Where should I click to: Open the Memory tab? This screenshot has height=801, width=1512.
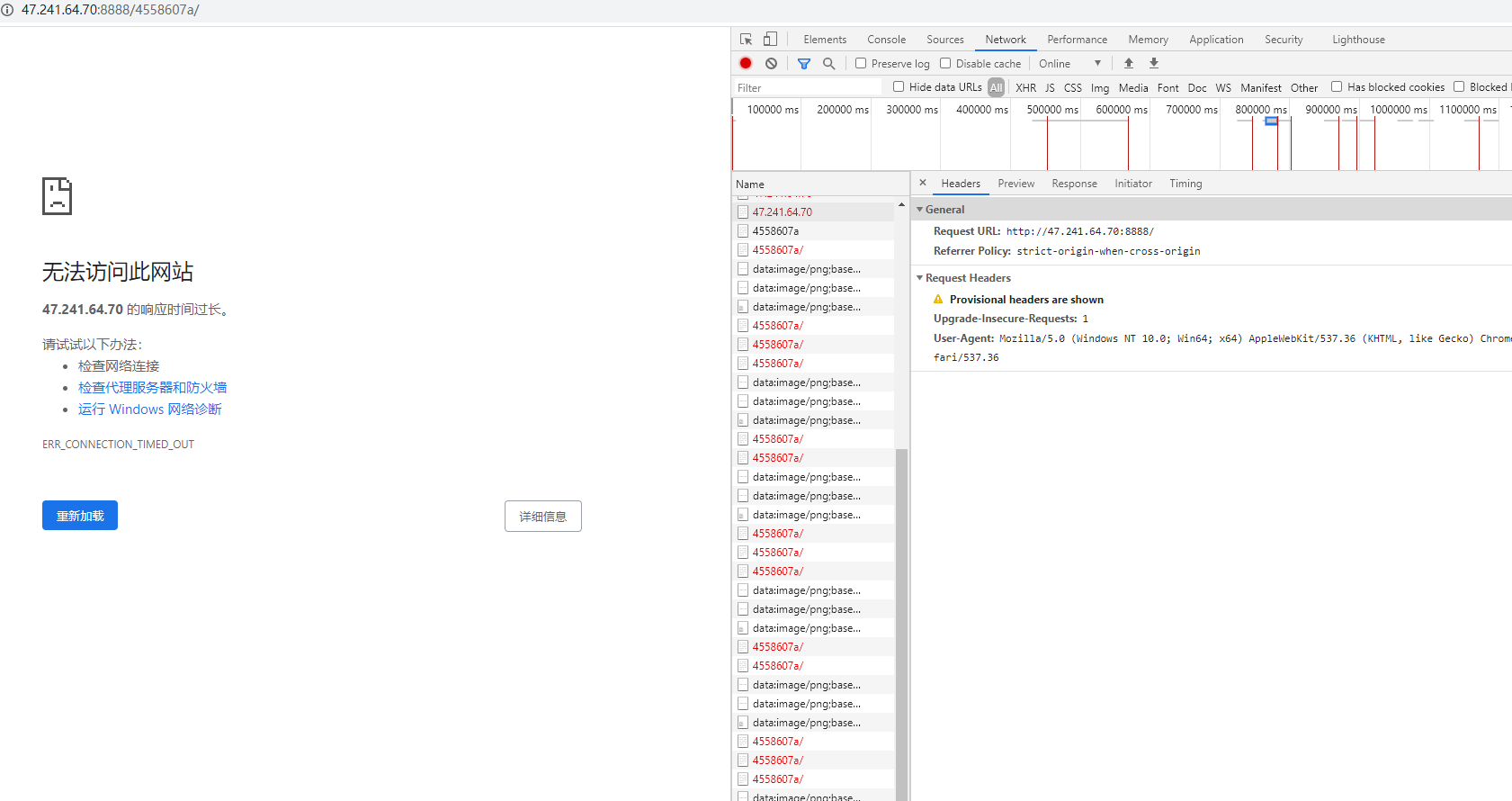(x=1149, y=40)
